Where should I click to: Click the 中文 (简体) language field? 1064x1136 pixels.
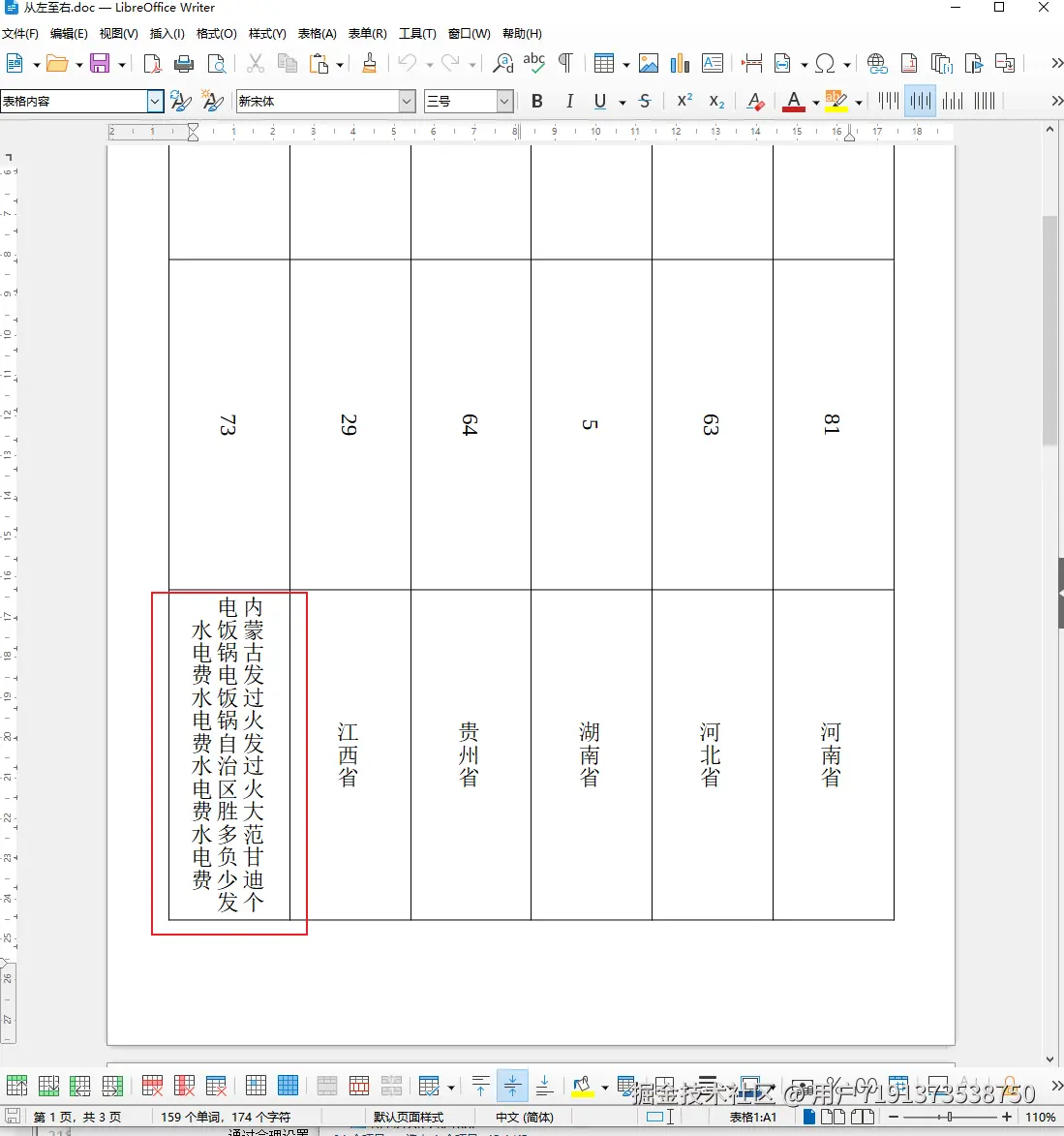tap(525, 1118)
